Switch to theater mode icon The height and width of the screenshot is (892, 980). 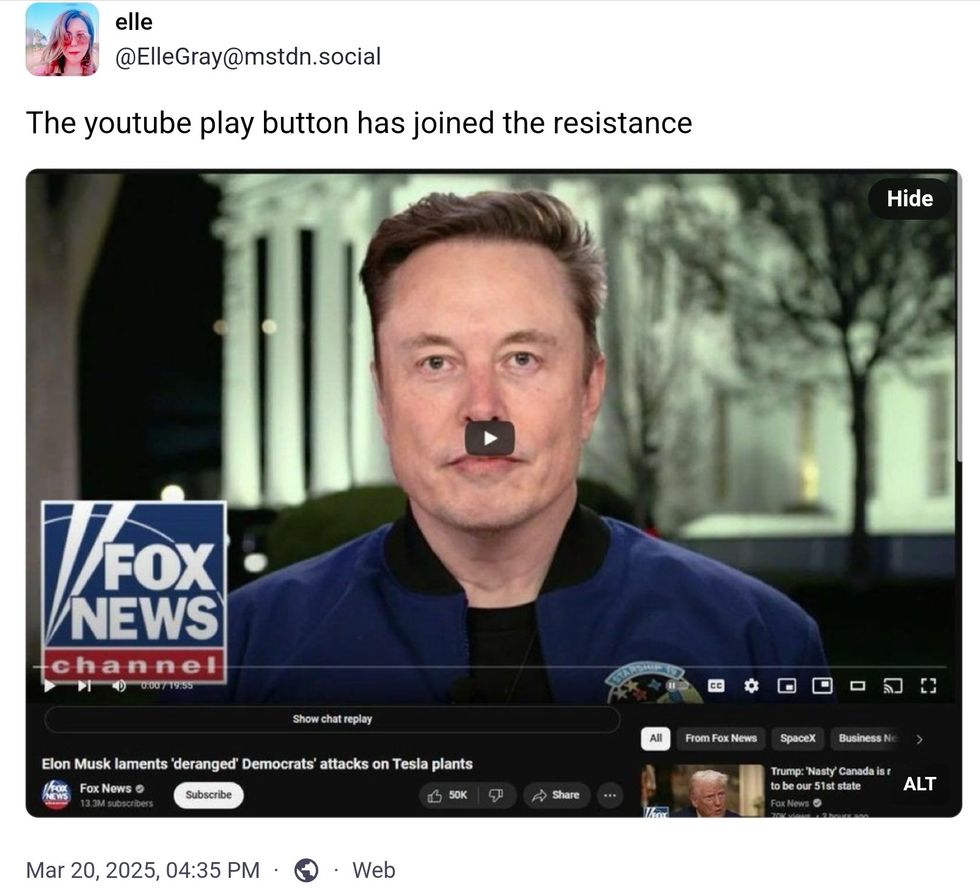(858, 686)
